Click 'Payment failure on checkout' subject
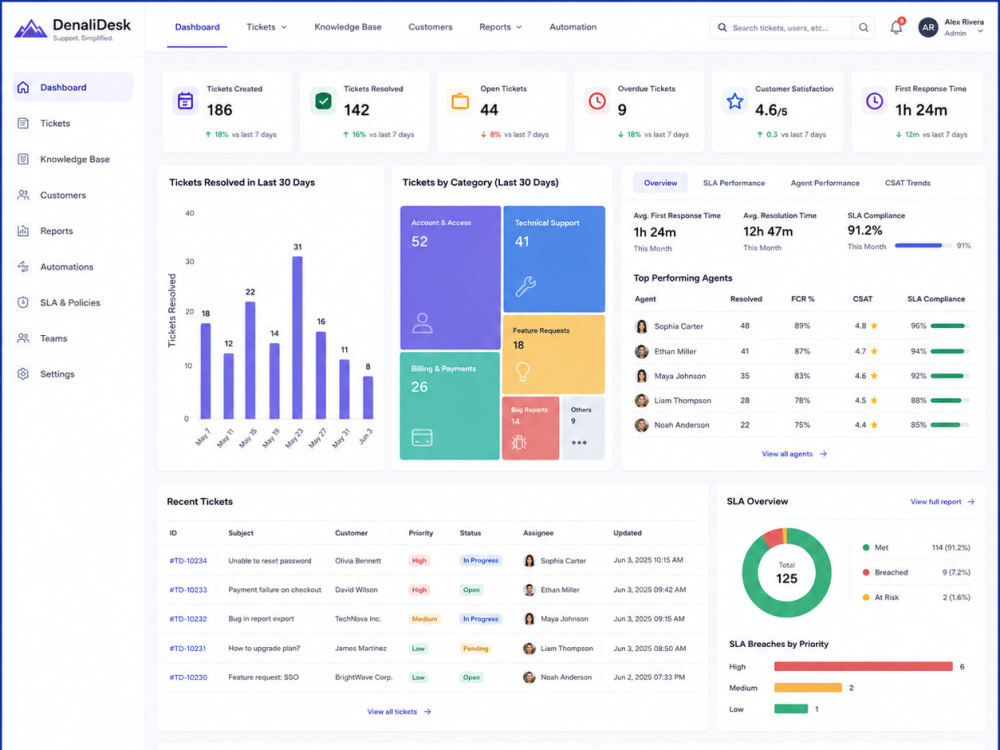1000x750 pixels. tap(275, 590)
